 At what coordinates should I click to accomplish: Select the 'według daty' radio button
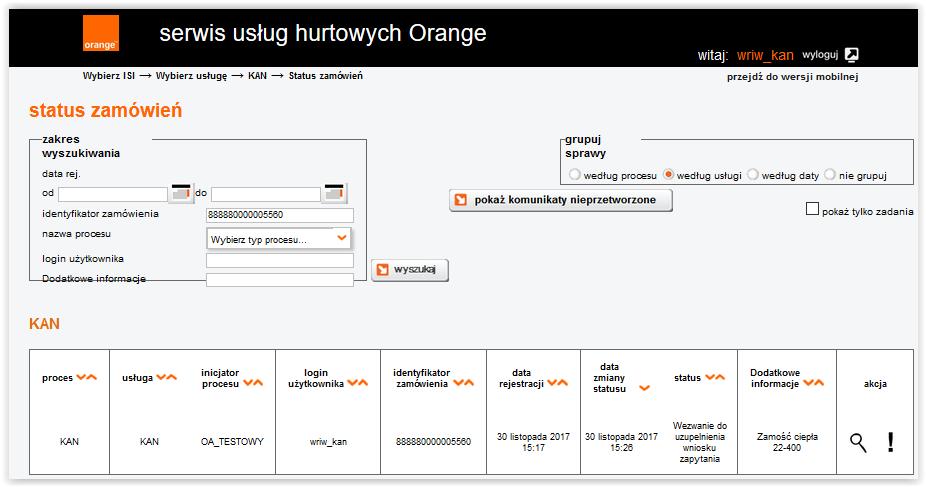[x=752, y=175]
